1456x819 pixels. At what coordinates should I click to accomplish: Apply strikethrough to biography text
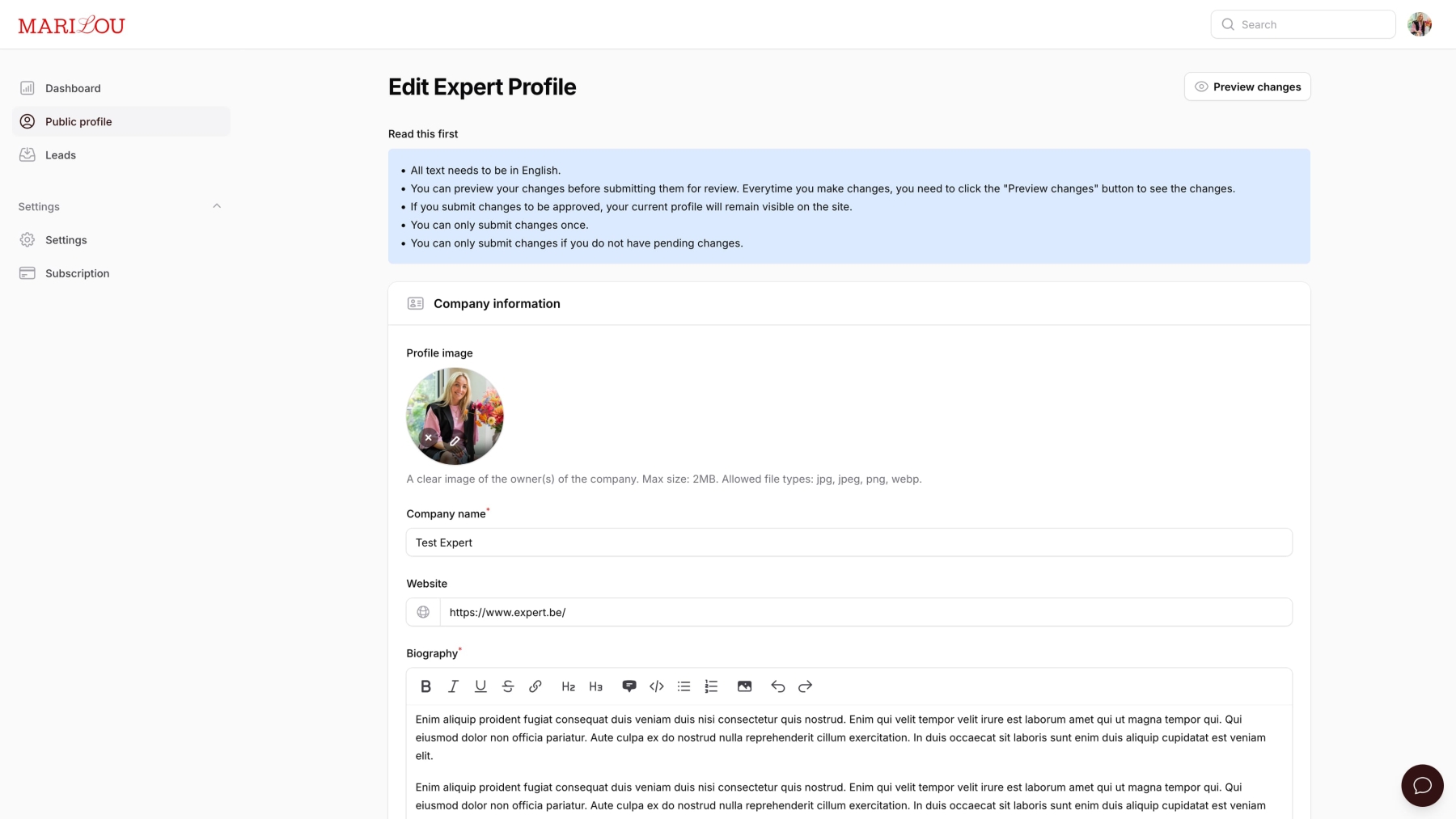(508, 686)
